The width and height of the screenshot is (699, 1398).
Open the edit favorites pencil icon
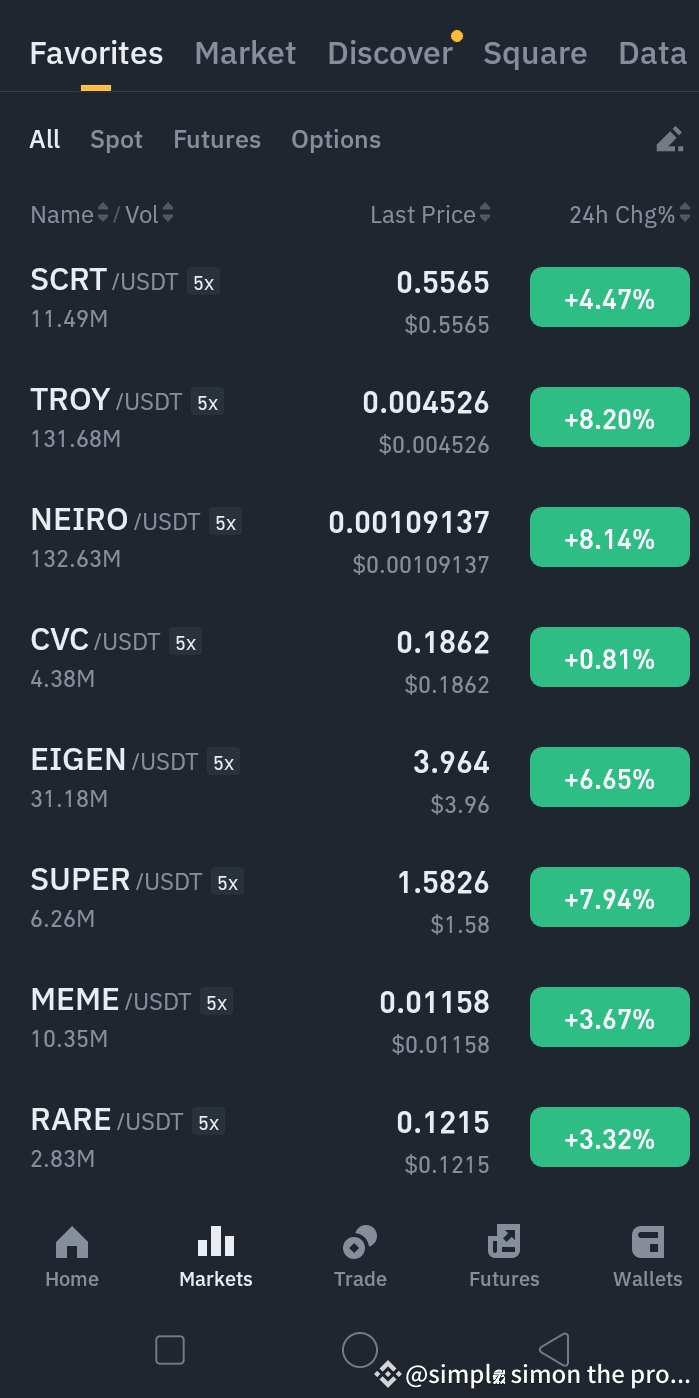pos(669,140)
